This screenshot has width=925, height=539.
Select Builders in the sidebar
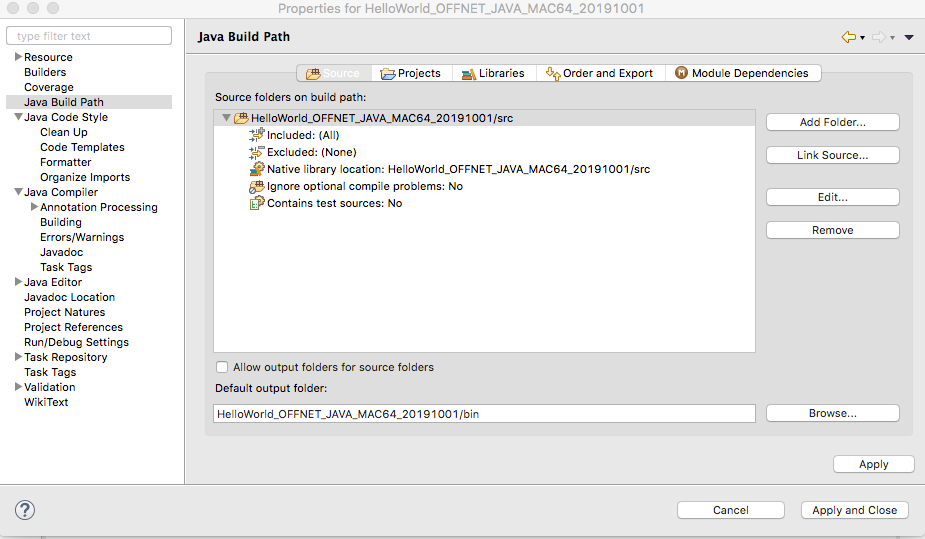[45, 72]
